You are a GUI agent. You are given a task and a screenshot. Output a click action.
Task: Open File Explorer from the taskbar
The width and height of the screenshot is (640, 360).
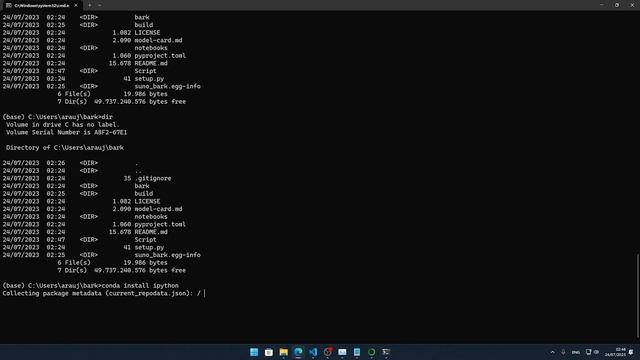(x=283, y=352)
